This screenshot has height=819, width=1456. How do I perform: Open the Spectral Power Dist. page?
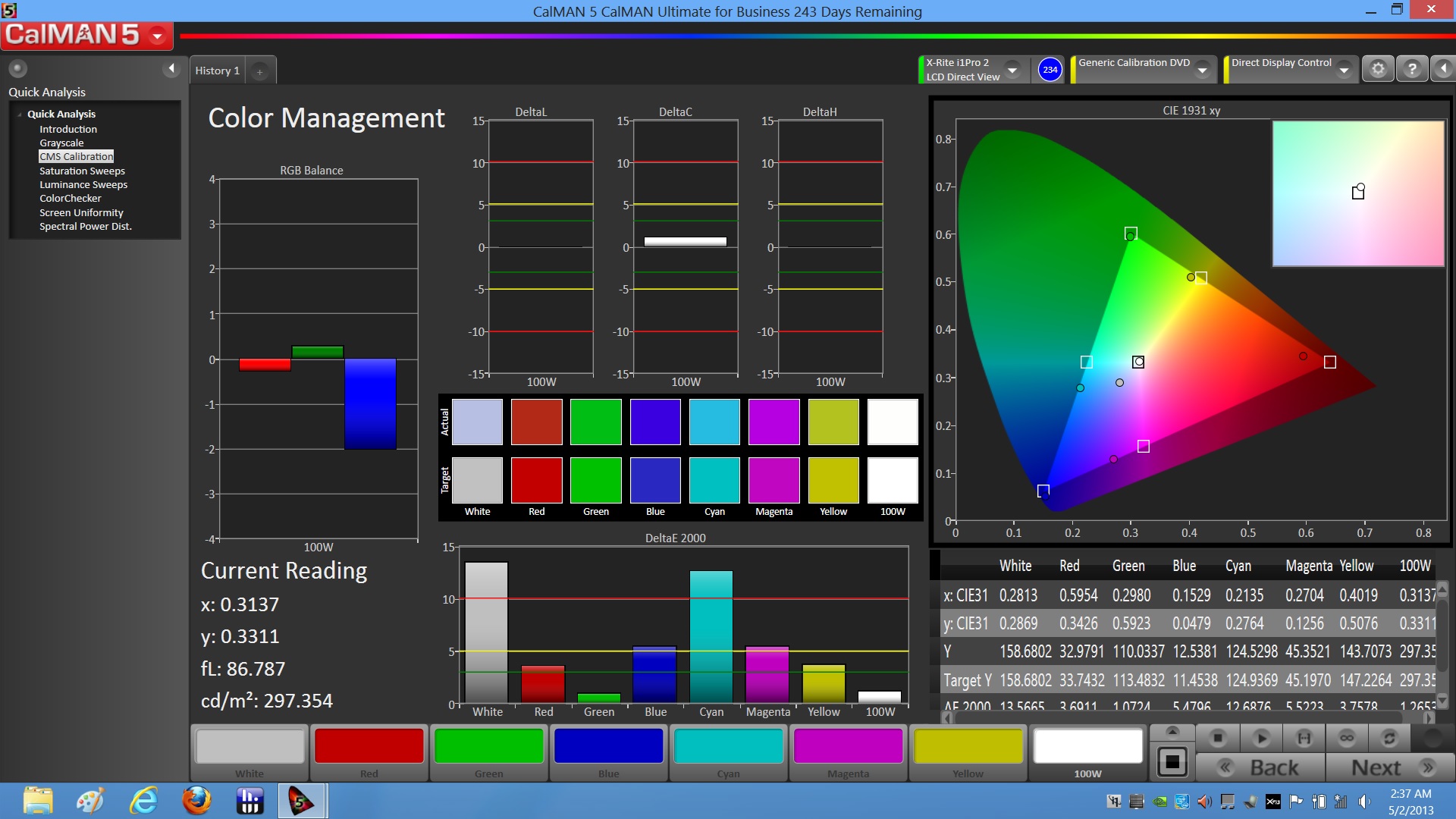tap(86, 226)
